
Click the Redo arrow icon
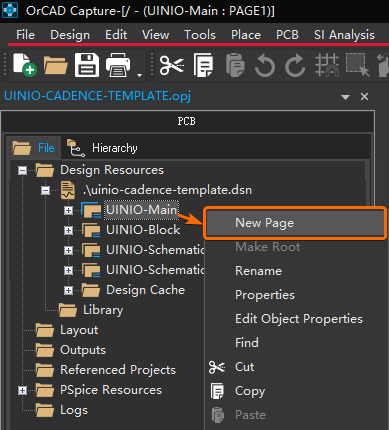pos(295,65)
